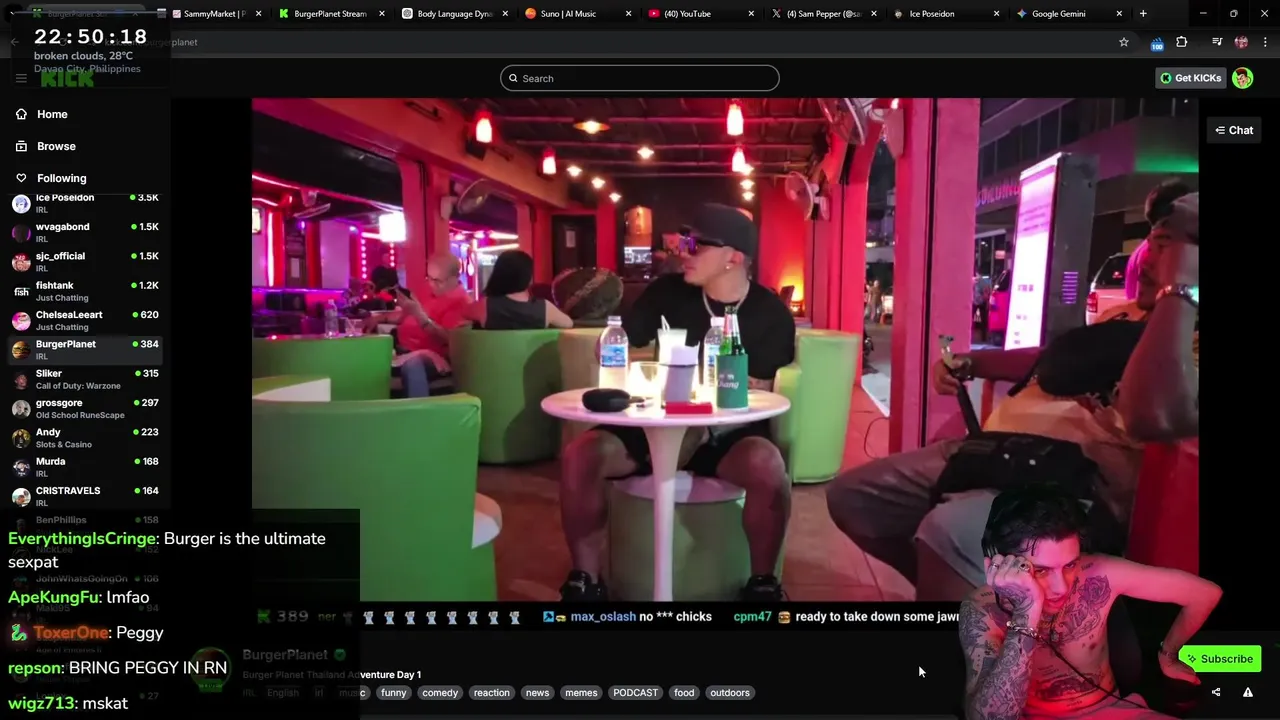The width and height of the screenshot is (1280, 720).
Task: Click the Kick search field
Action: click(x=640, y=78)
